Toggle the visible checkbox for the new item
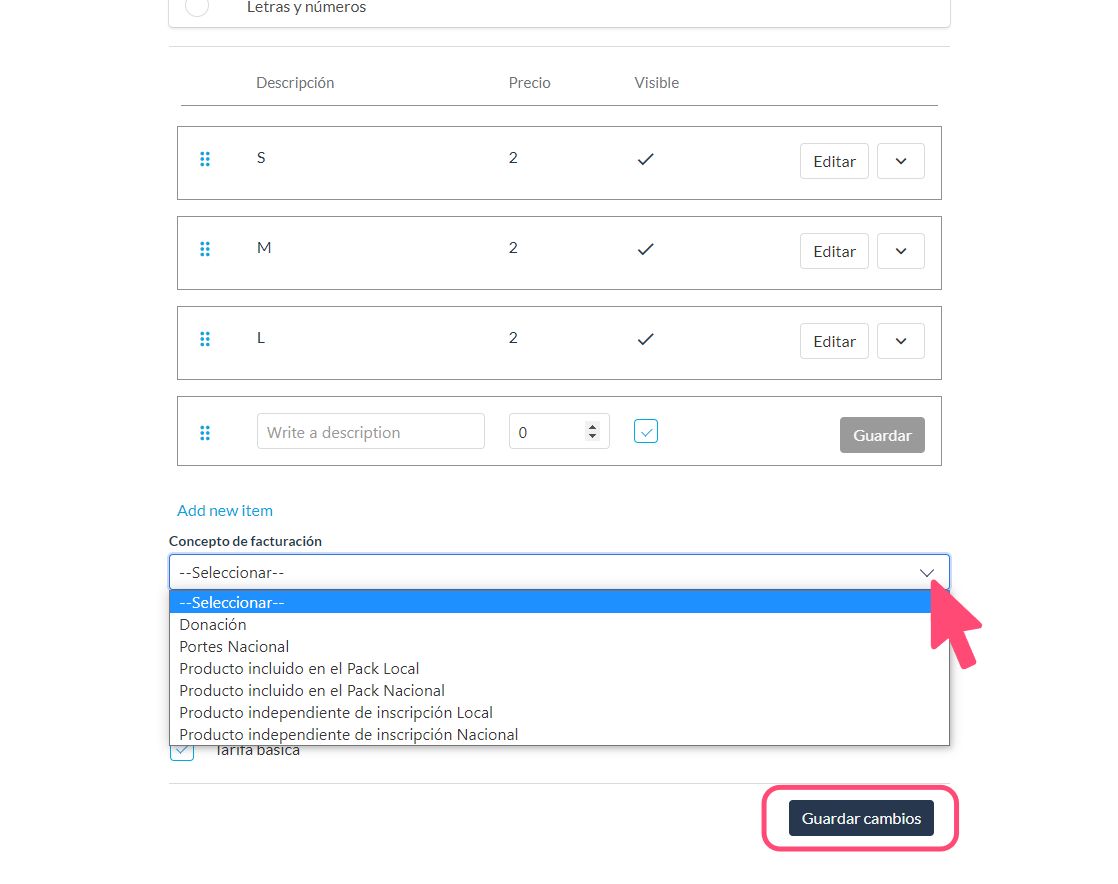 click(646, 431)
